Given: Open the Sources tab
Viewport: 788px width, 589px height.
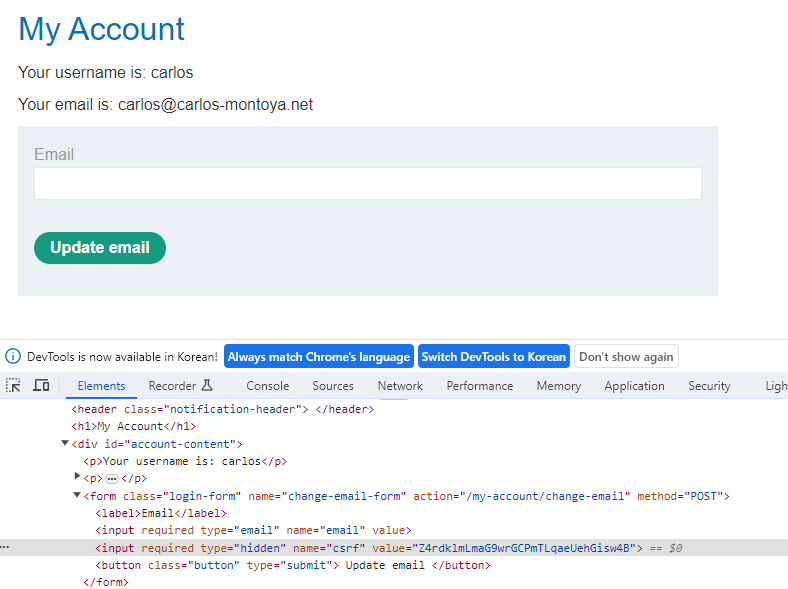Looking at the screenshot, I should coord(333,385).
